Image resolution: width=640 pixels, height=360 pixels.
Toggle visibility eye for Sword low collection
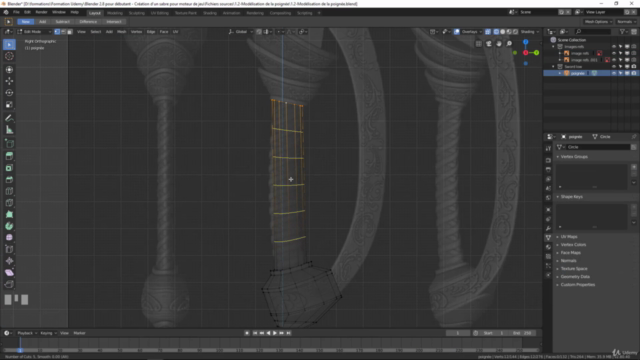[x=613, y=67]
